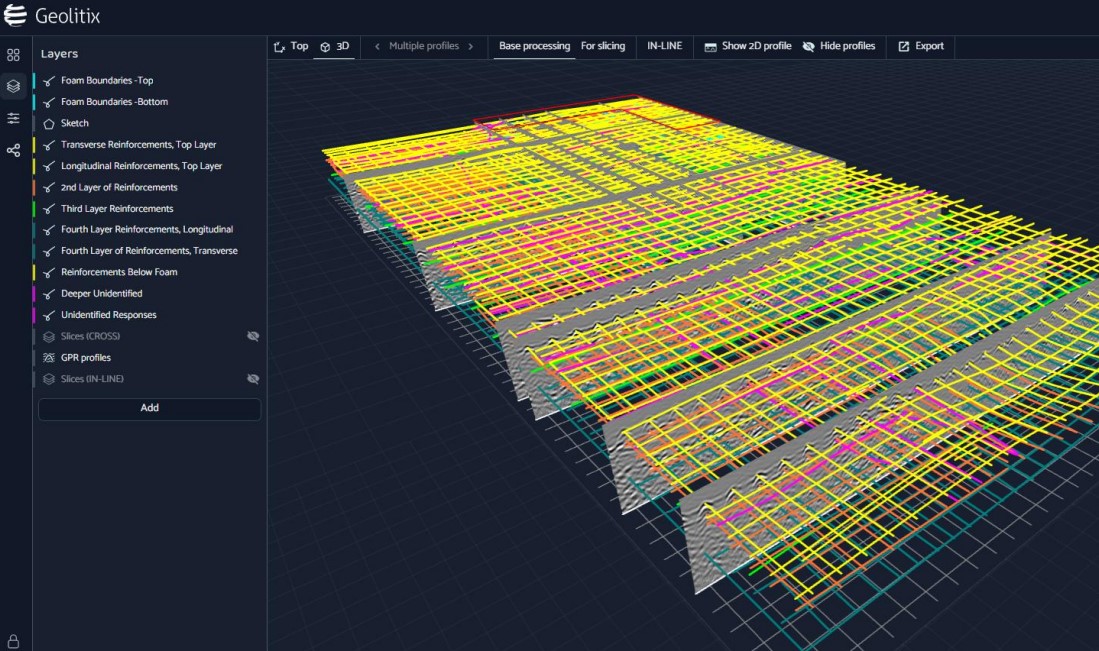Image resolution: width=1099 pixels, height=651 pixels.
Task: Open the dashboard grid icon in sidebar
Action: click(13, 55)
